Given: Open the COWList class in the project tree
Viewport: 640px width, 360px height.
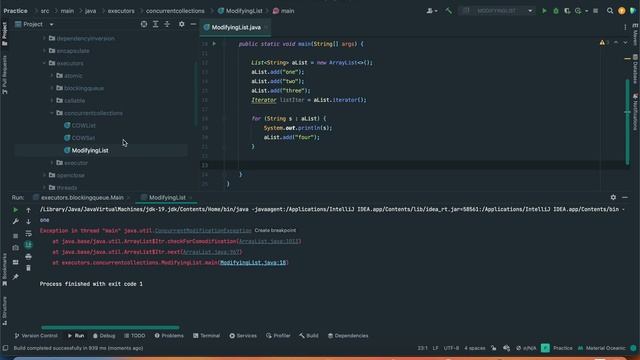Looking at the screenshot, I should 84,126.
